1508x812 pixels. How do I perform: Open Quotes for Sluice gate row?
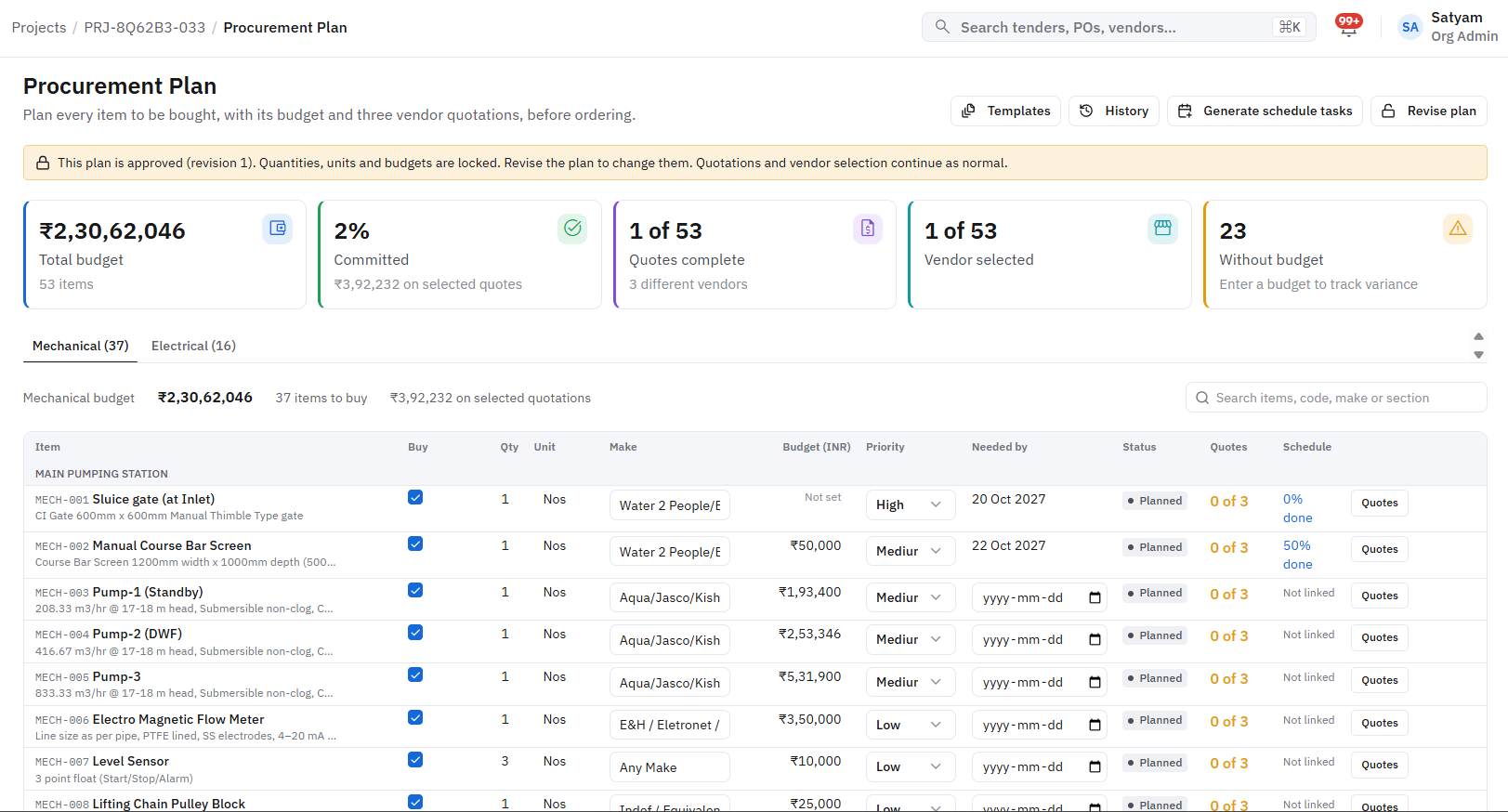[x=1379, y=503]
